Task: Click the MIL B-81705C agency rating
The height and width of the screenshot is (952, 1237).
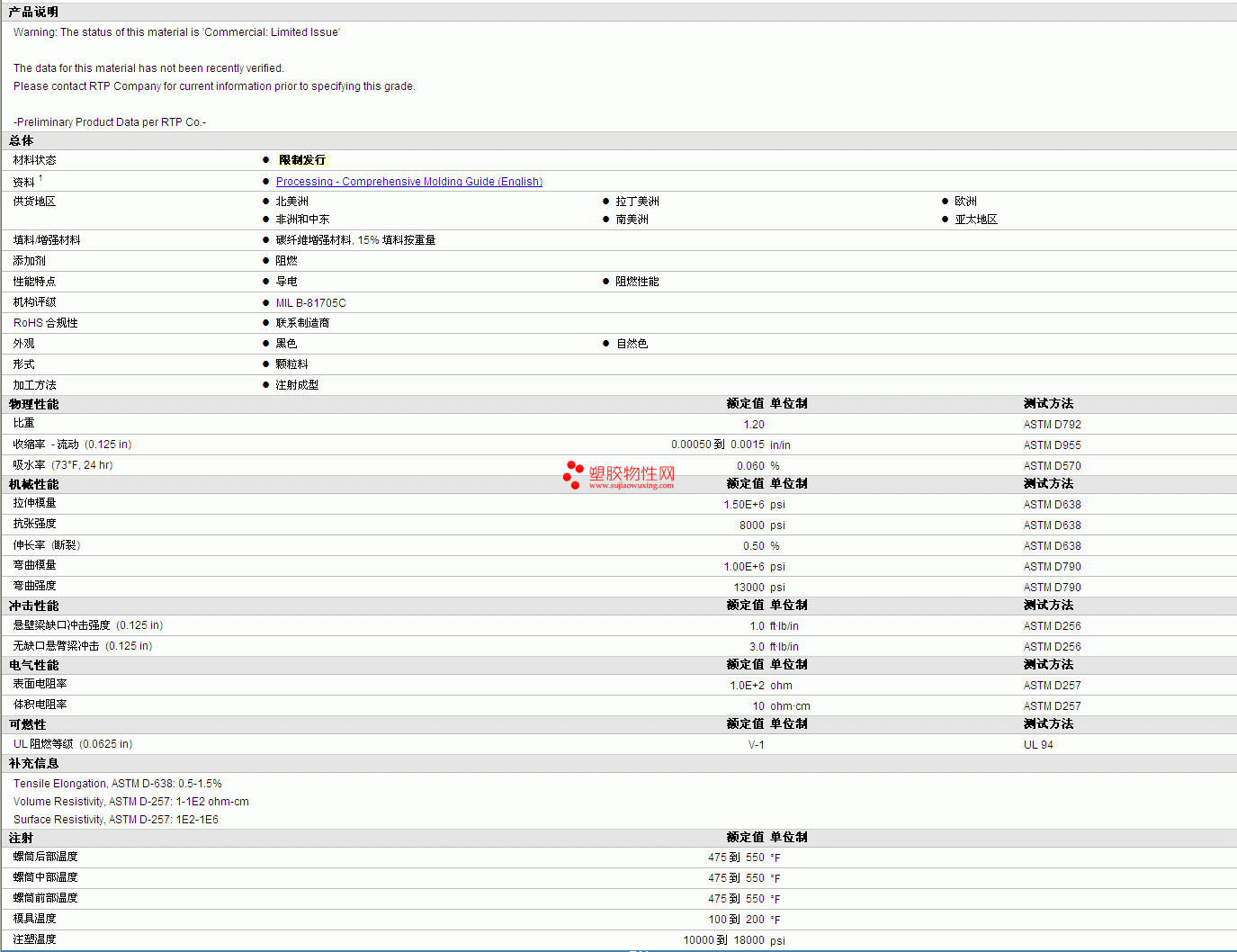Action: 310,303
